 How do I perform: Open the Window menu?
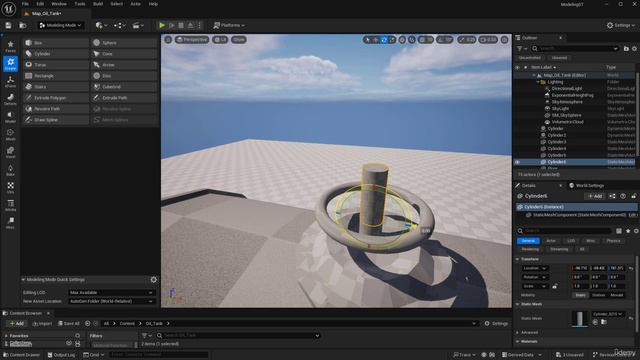[59, 4]
